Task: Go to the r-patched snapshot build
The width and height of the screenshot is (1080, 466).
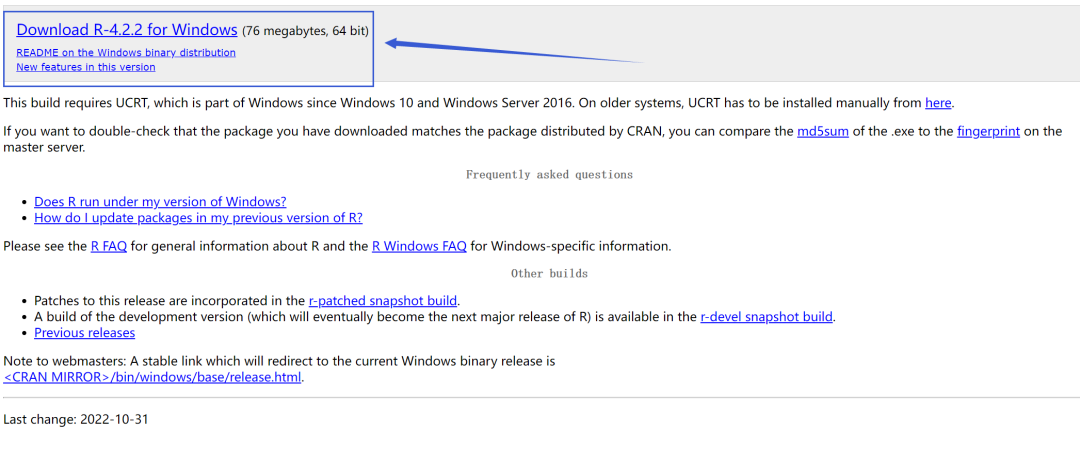Action: 383,300
